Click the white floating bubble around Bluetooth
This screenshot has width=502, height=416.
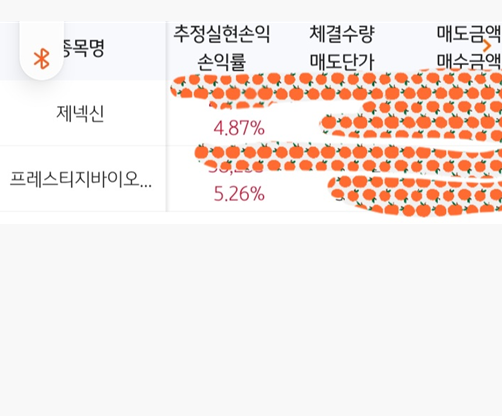click(x=42, y=50)
